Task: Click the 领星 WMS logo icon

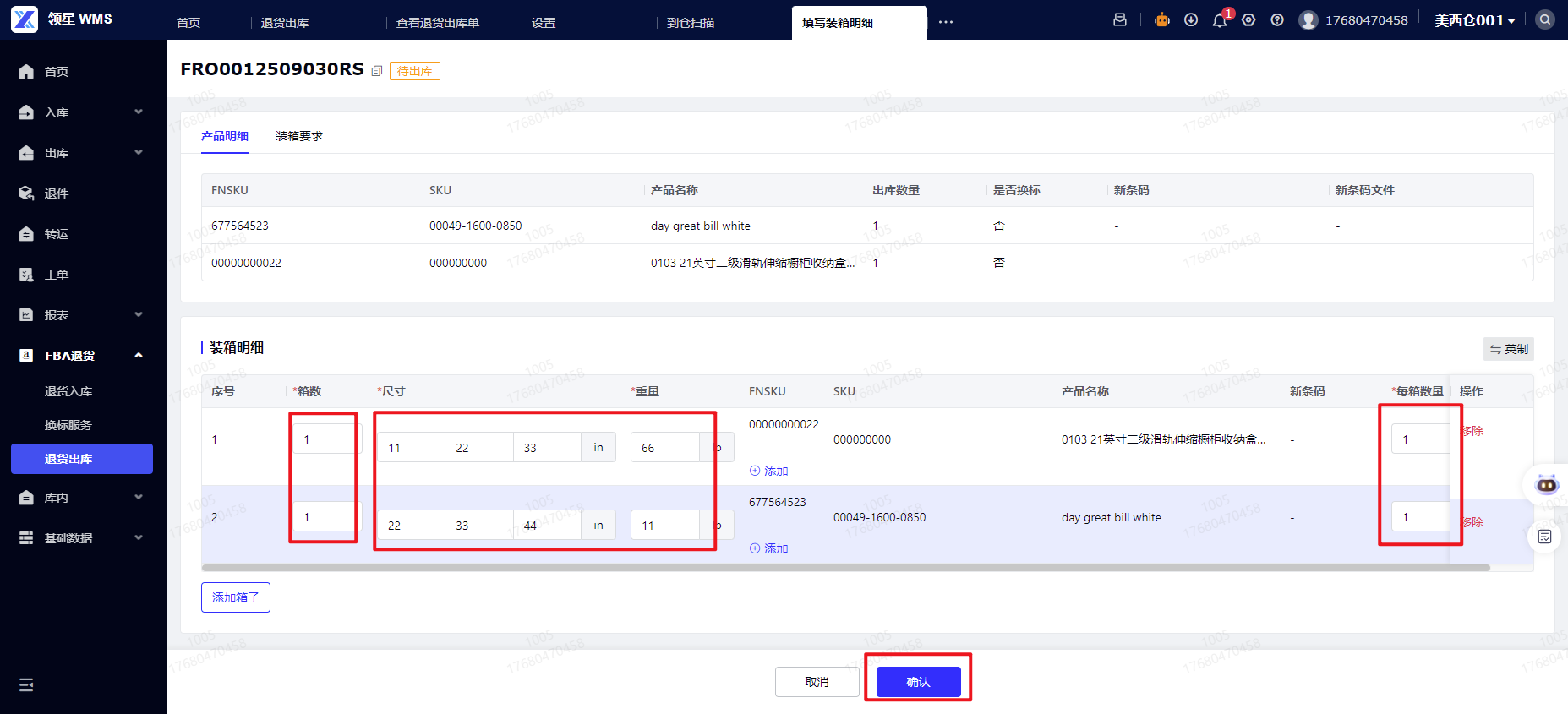Action: click(x=25, y=19)
